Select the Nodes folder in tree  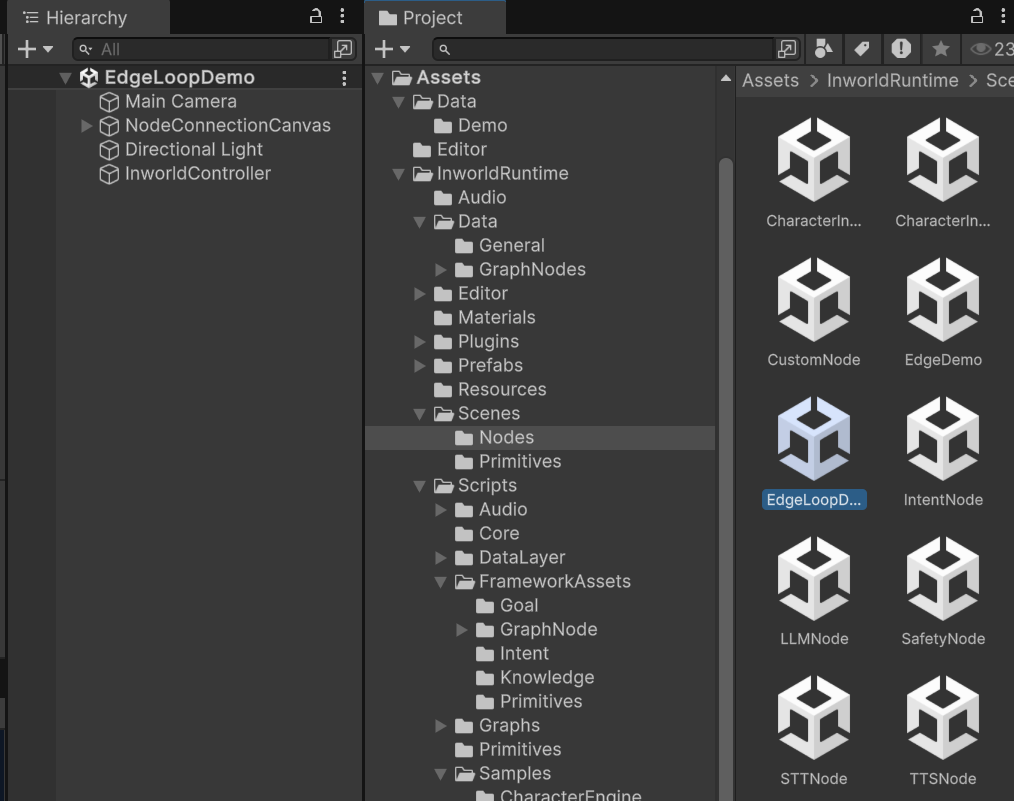(540, 438)
